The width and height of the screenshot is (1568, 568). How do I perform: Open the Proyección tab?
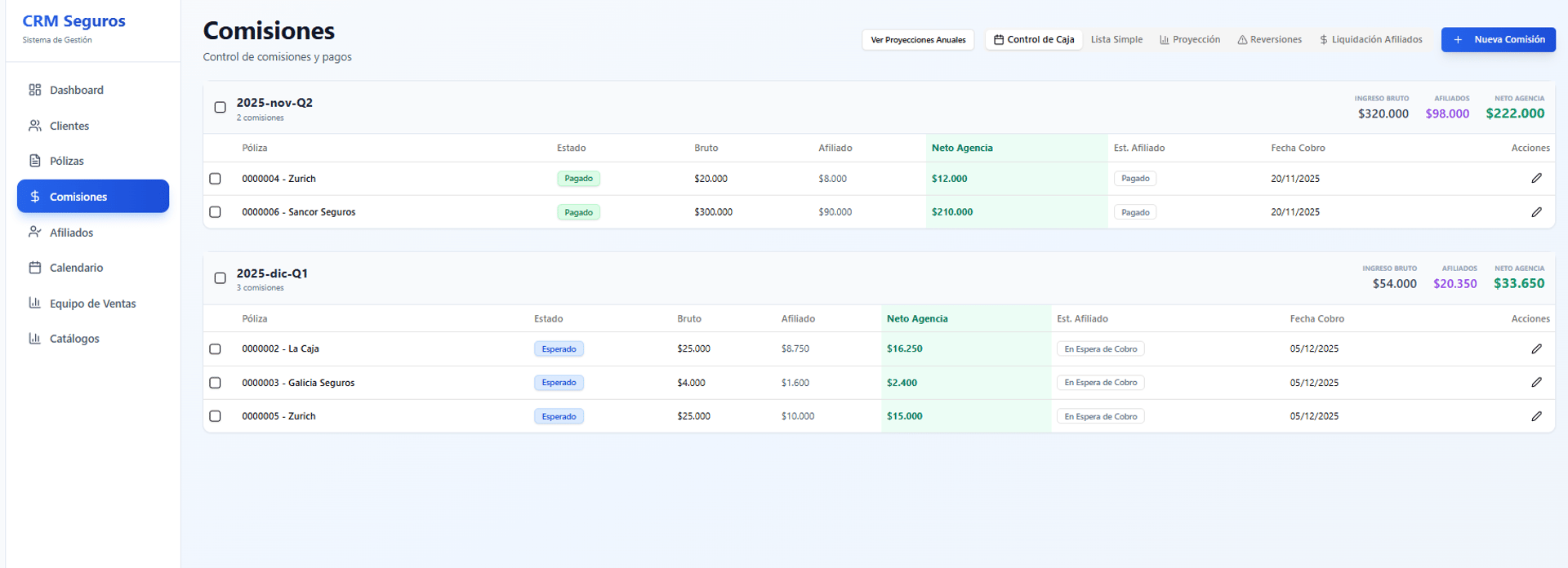[1190, 39]
